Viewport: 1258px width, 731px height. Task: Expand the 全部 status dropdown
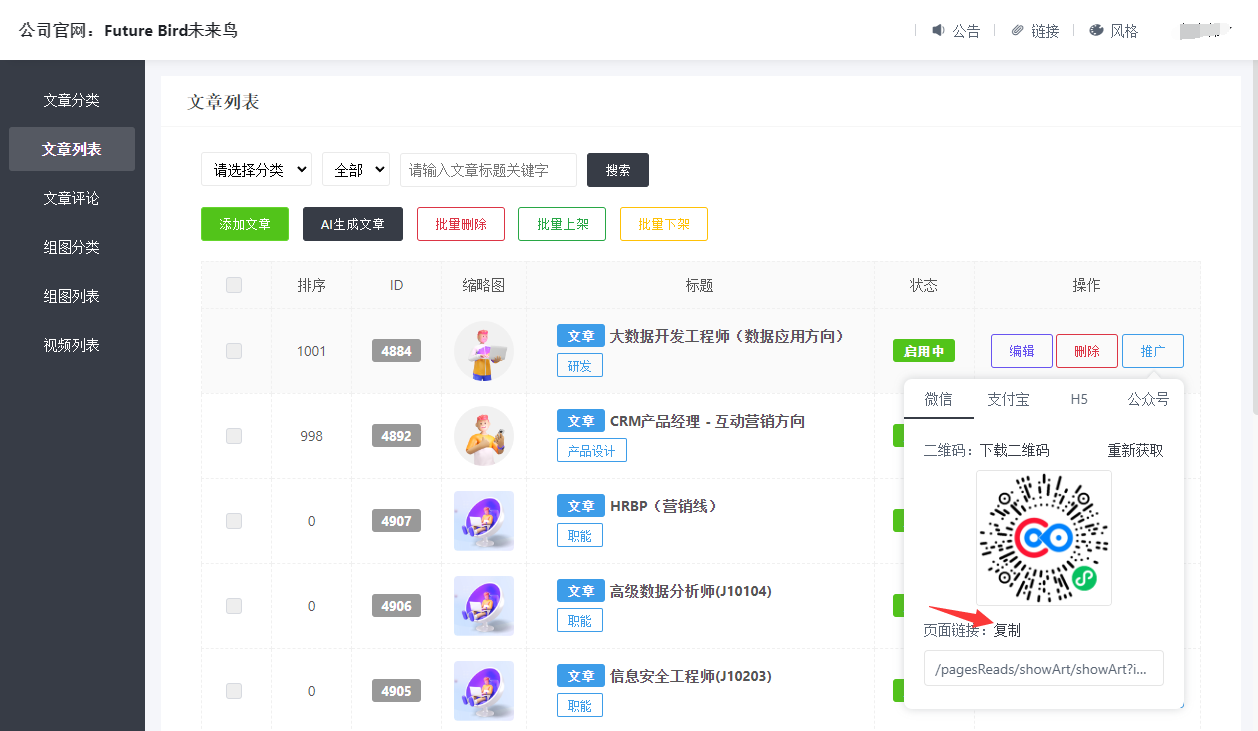click(x=355, y=170)
